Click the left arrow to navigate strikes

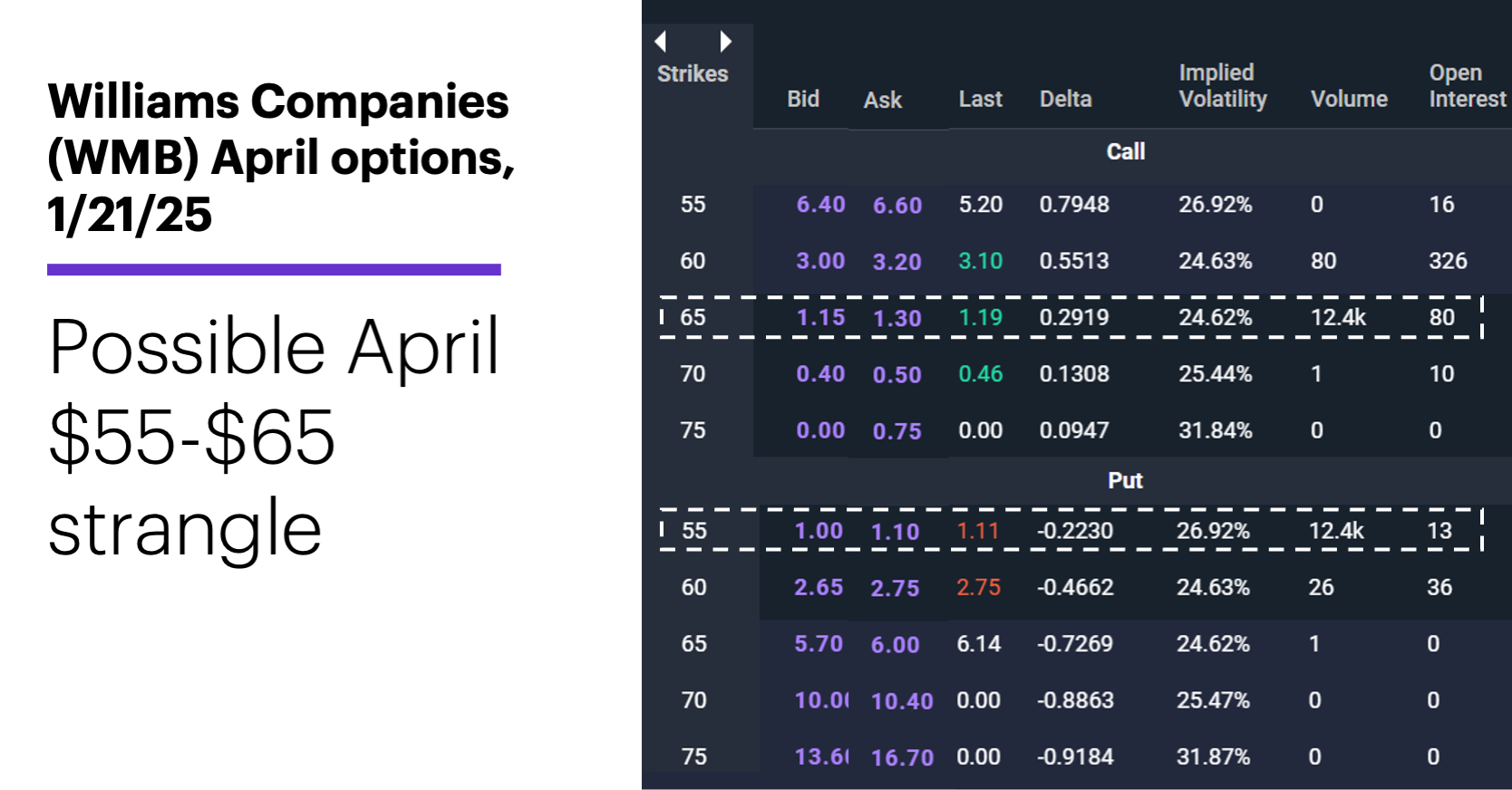(x=659, y=41)
